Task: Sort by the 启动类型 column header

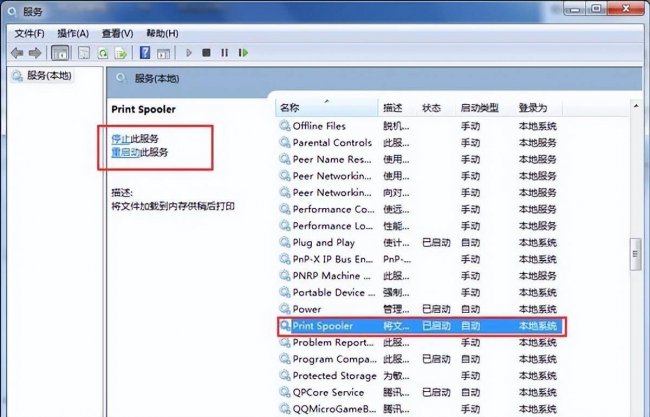Action: click(x=485, y=108)
